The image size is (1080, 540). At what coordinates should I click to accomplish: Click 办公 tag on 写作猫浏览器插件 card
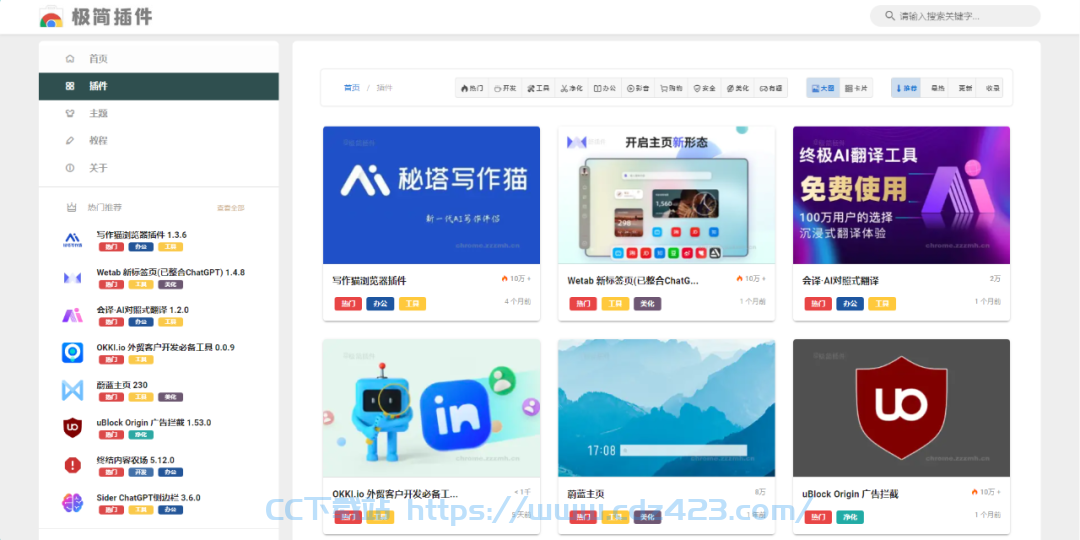pos(380,304)
